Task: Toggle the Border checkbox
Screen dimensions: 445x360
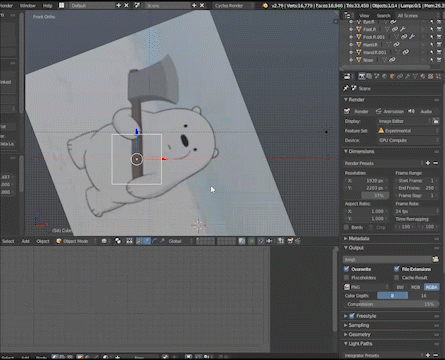Action: [x=346, y=227]
